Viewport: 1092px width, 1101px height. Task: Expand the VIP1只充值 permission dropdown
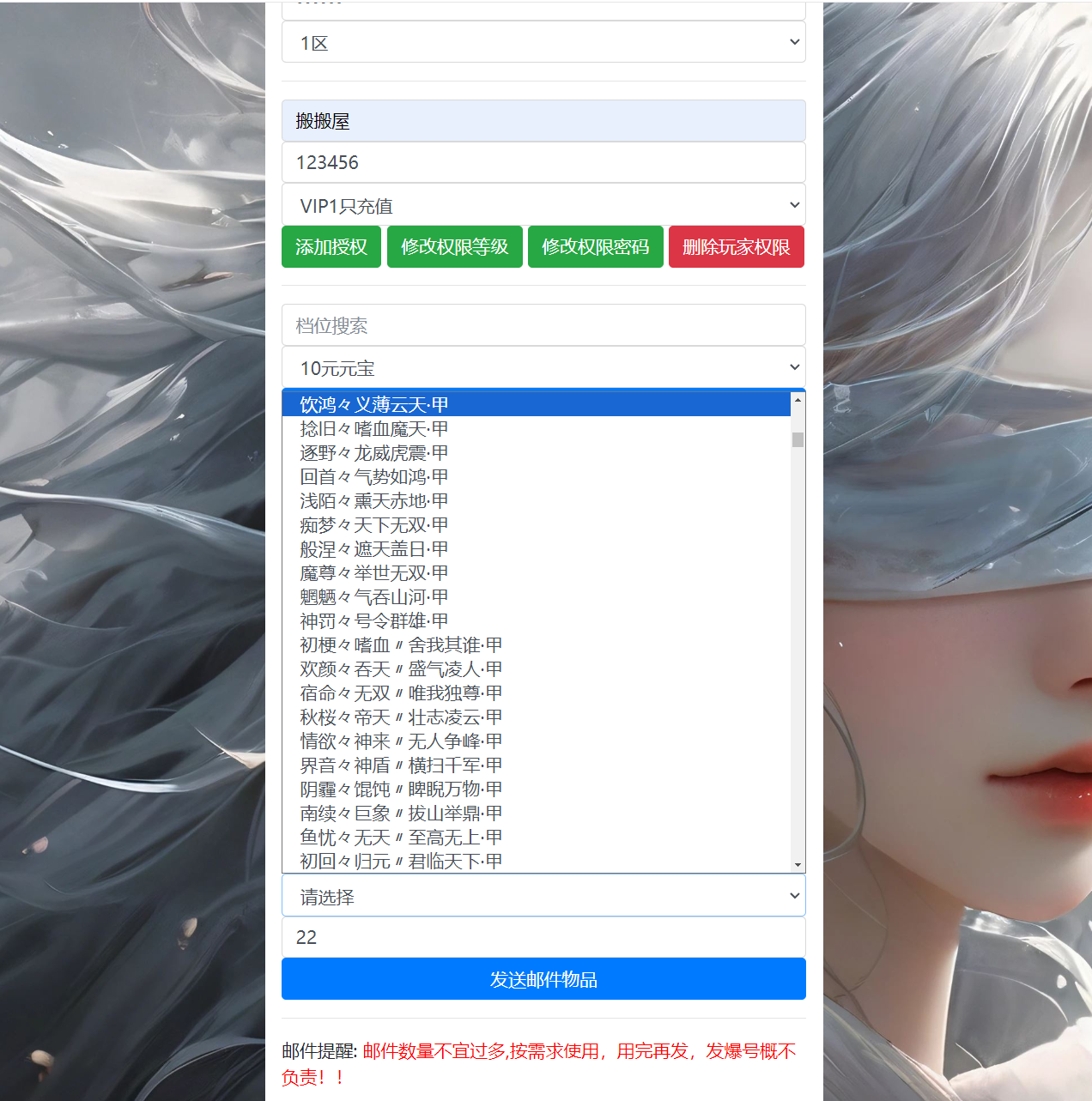point(543,205)
